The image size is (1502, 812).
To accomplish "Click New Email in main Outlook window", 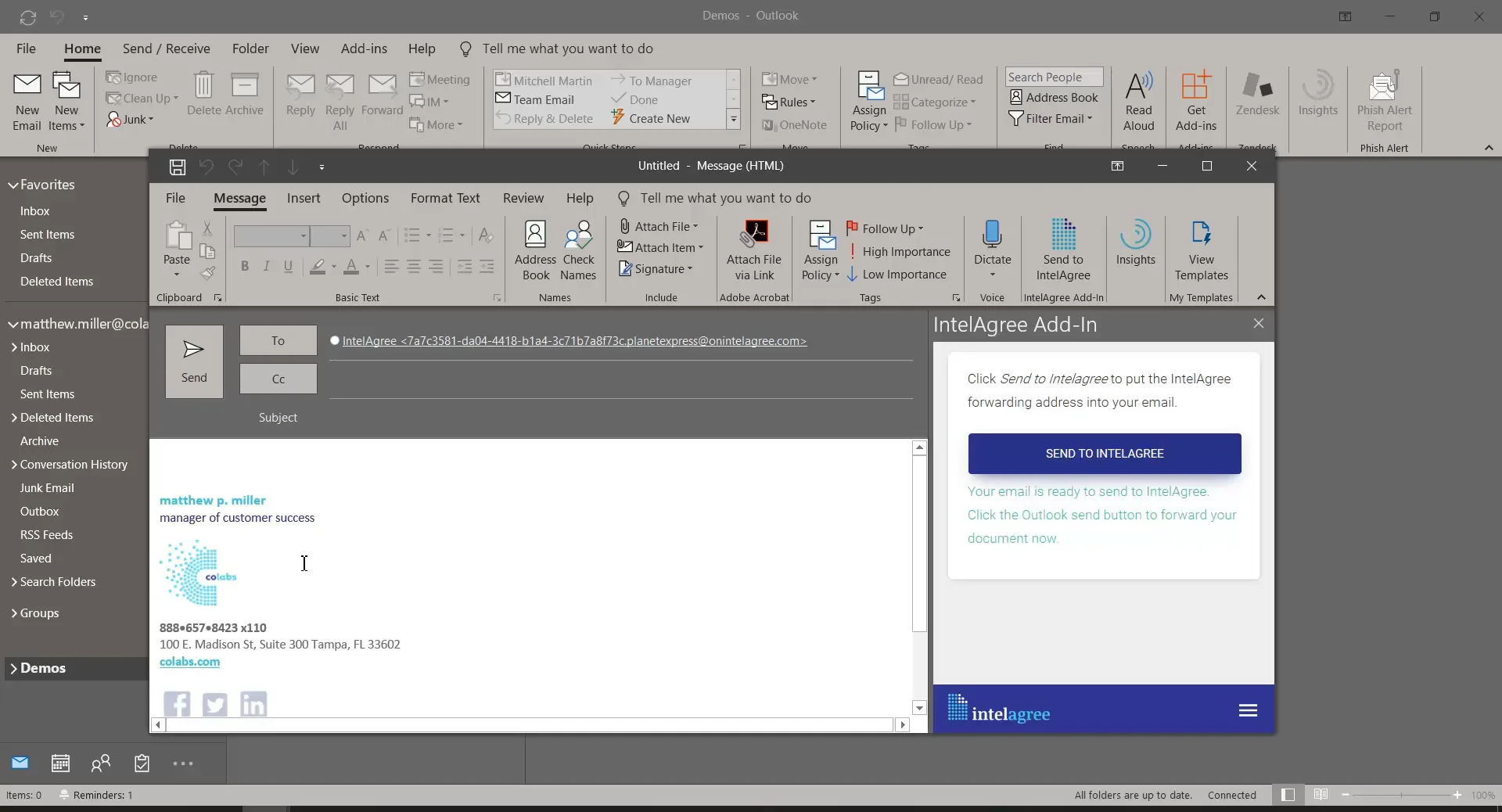I will click(27, 102).
